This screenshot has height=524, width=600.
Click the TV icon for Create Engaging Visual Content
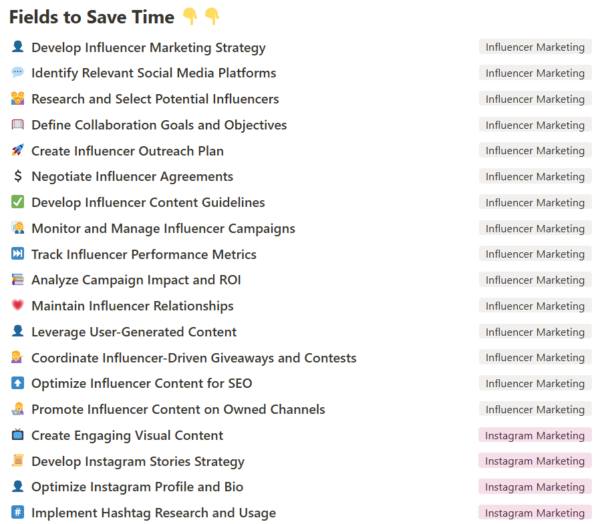coord(18,435)
